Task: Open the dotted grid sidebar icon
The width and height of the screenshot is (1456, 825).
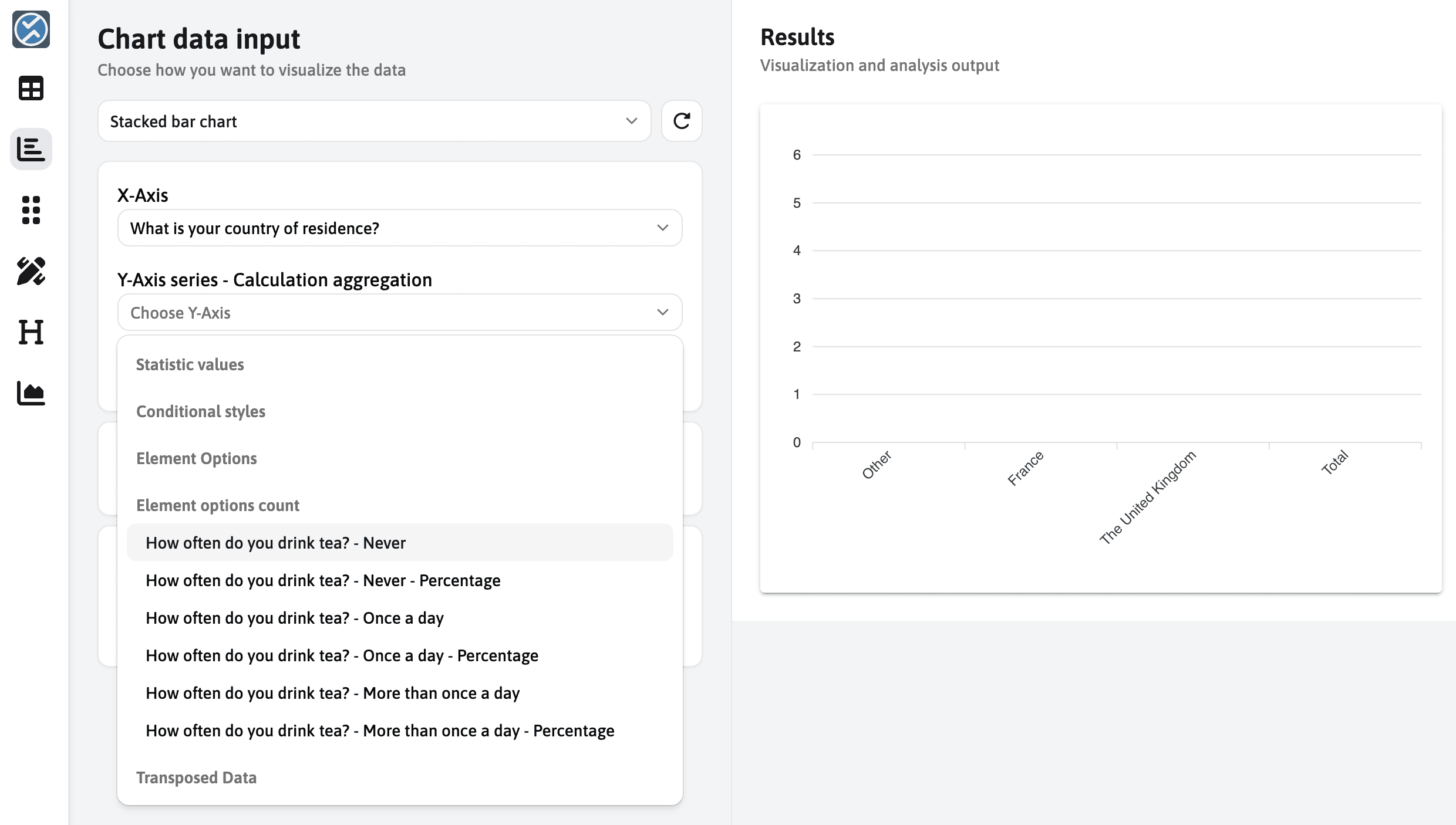Action: click(x=31, y=210)
